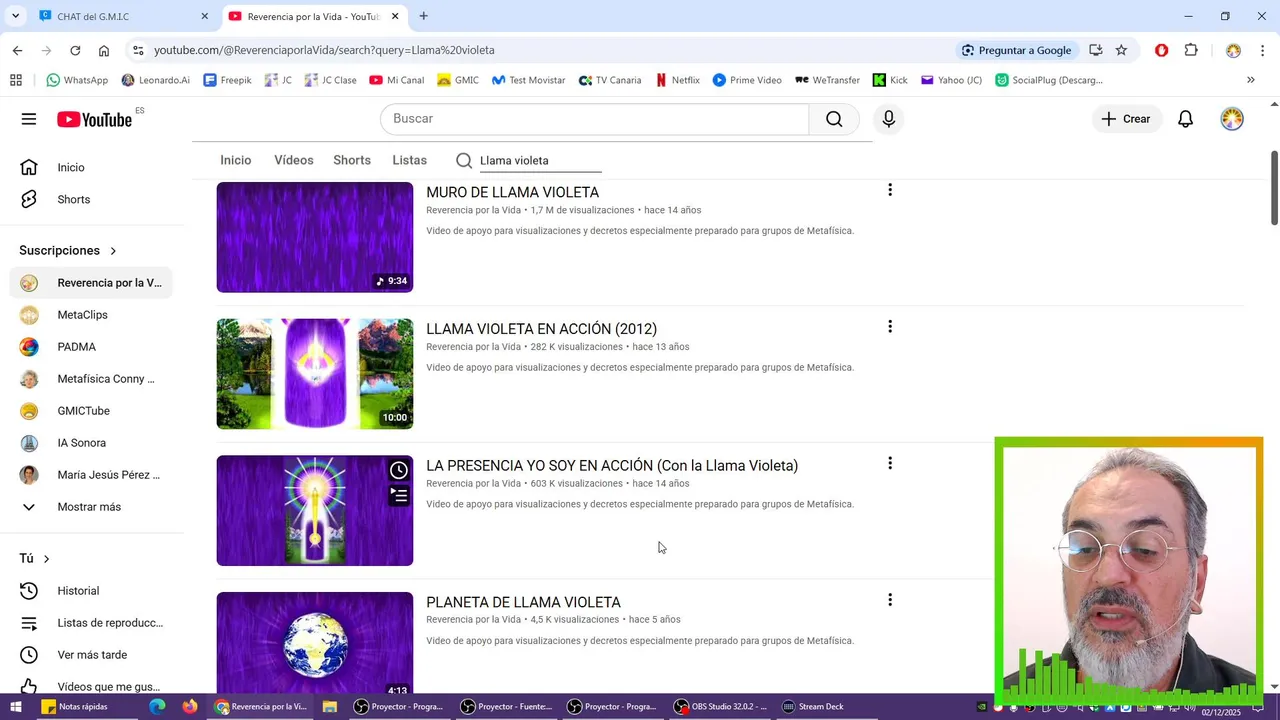Open PADMA subscription
The width and height of the screenshot is (1280, 720).
tap(91, 347)
